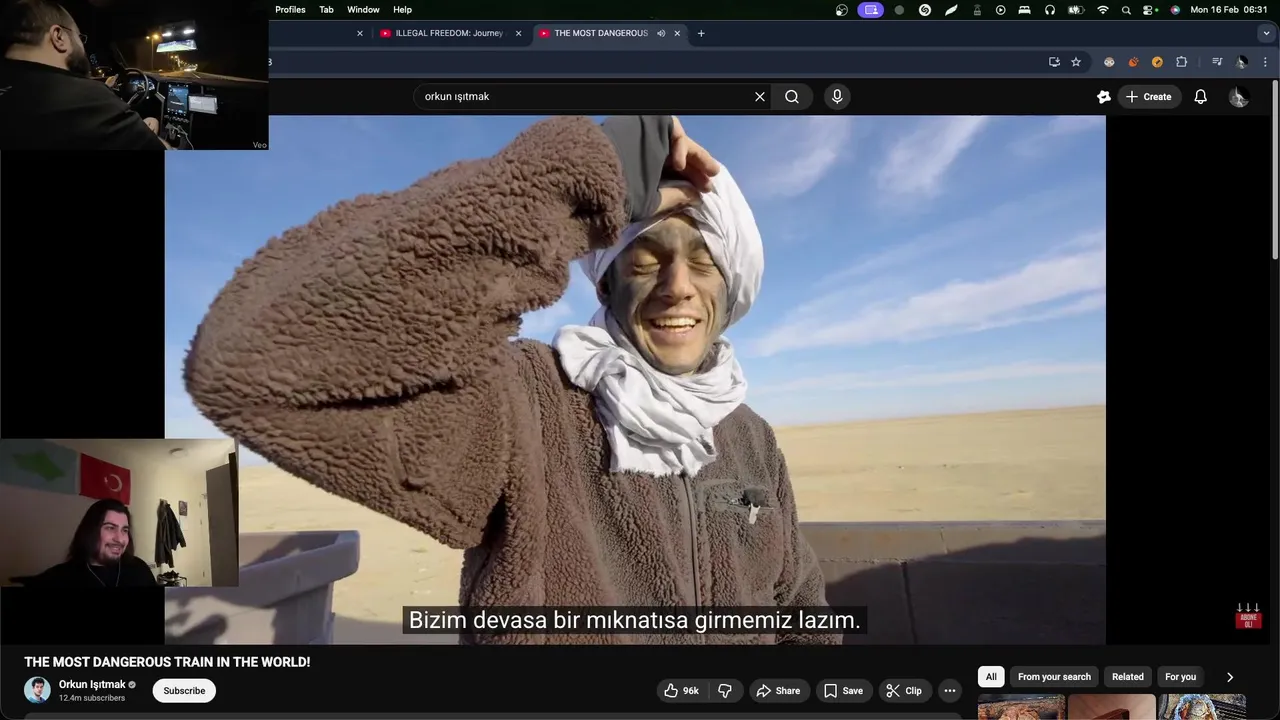Click the video player frame
1280x720 pixels.
pos(635,380)
